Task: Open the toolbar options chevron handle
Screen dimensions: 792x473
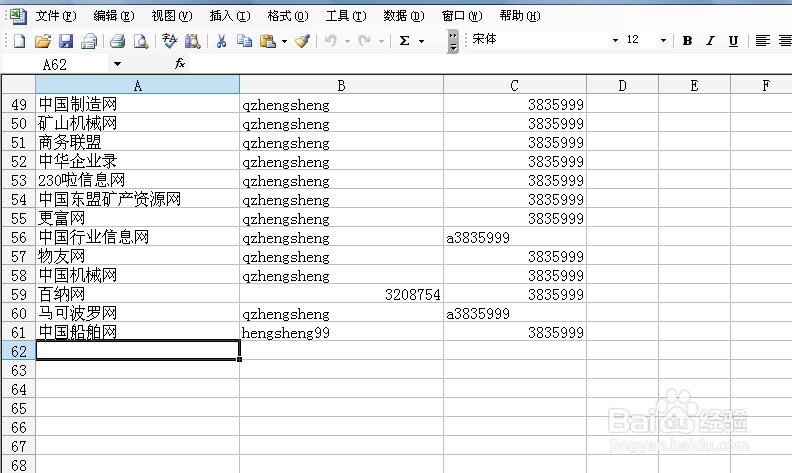Action: 453,41
